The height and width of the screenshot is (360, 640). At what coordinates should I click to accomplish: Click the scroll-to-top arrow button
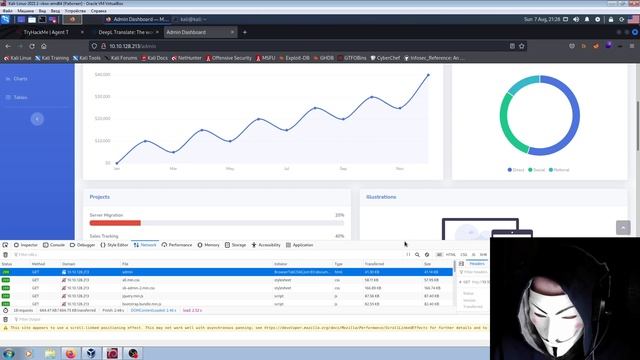623,228
